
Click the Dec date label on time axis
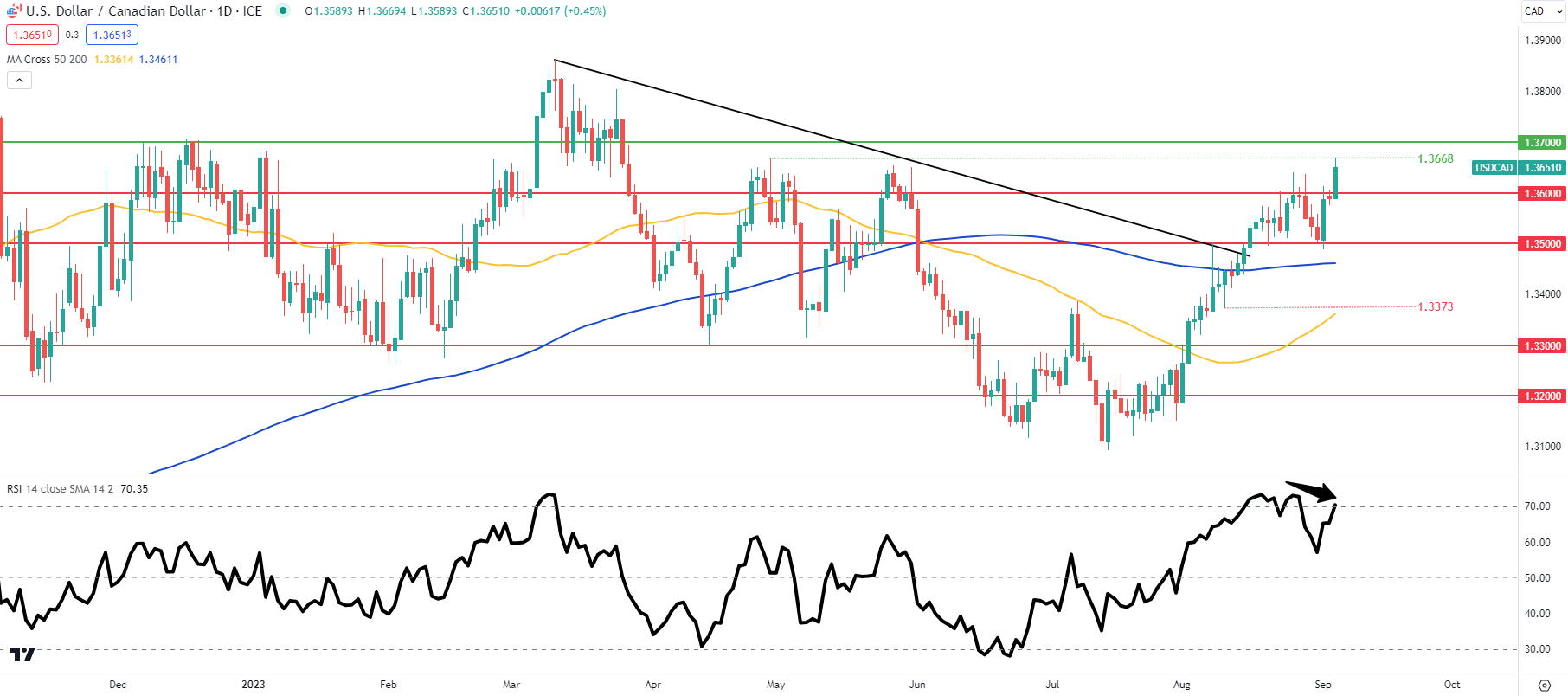point(118,685)
